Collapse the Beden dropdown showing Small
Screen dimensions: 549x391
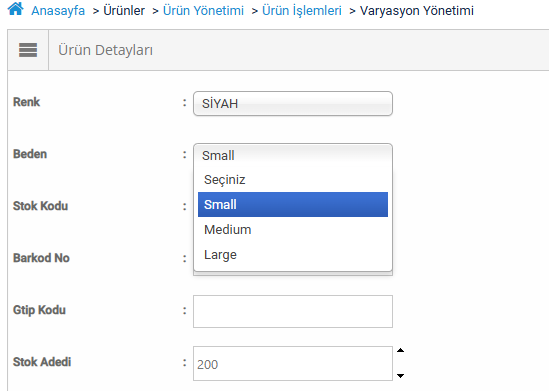293,155
